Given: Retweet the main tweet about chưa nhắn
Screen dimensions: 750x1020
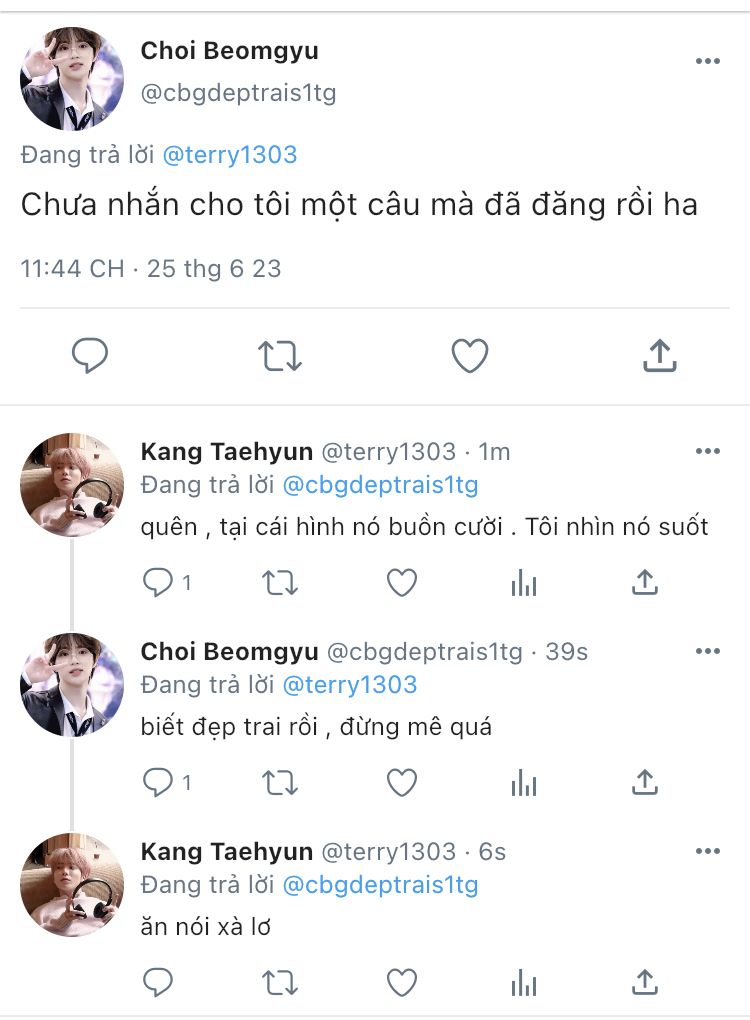Looking at the screenshot, I should click(x=280, y=356).
